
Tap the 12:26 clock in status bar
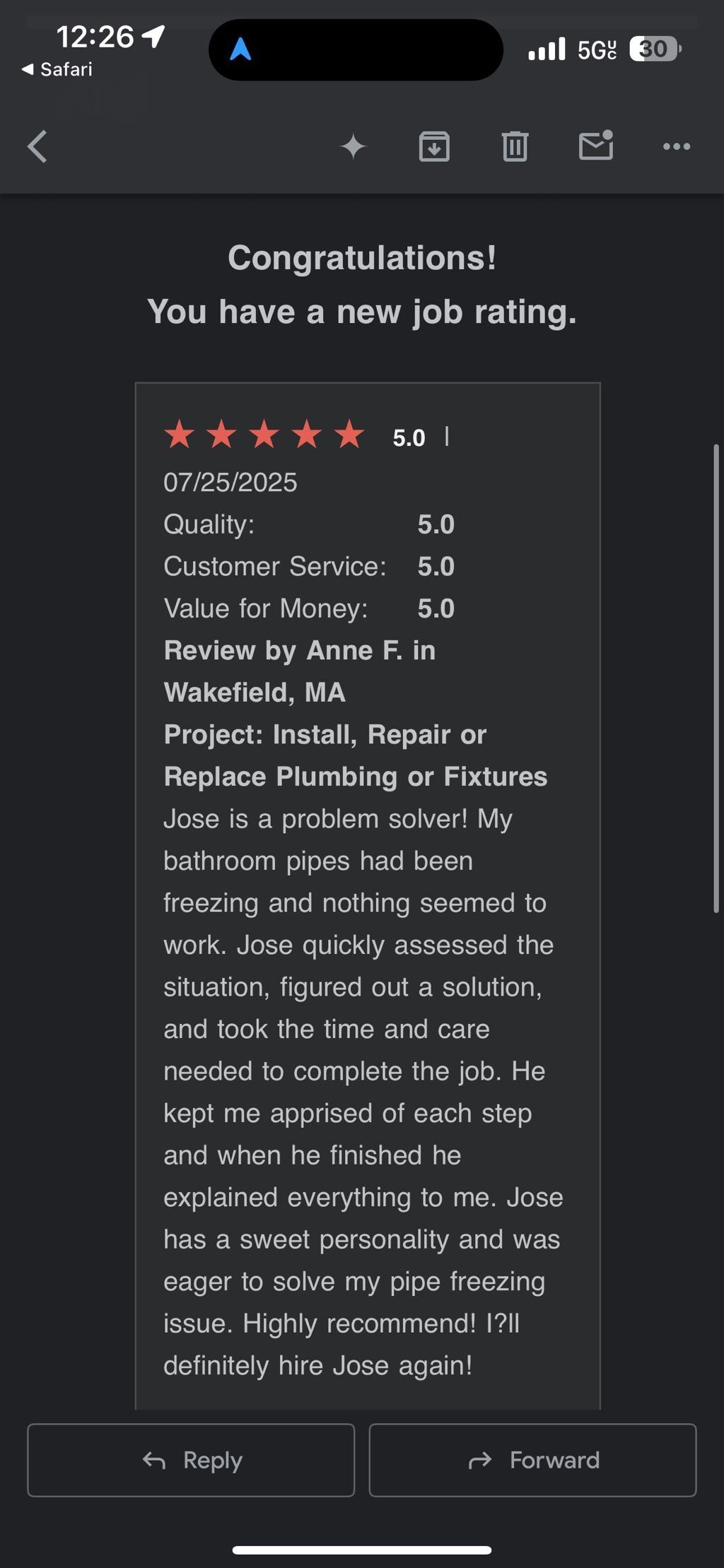(x=95, y=37)
